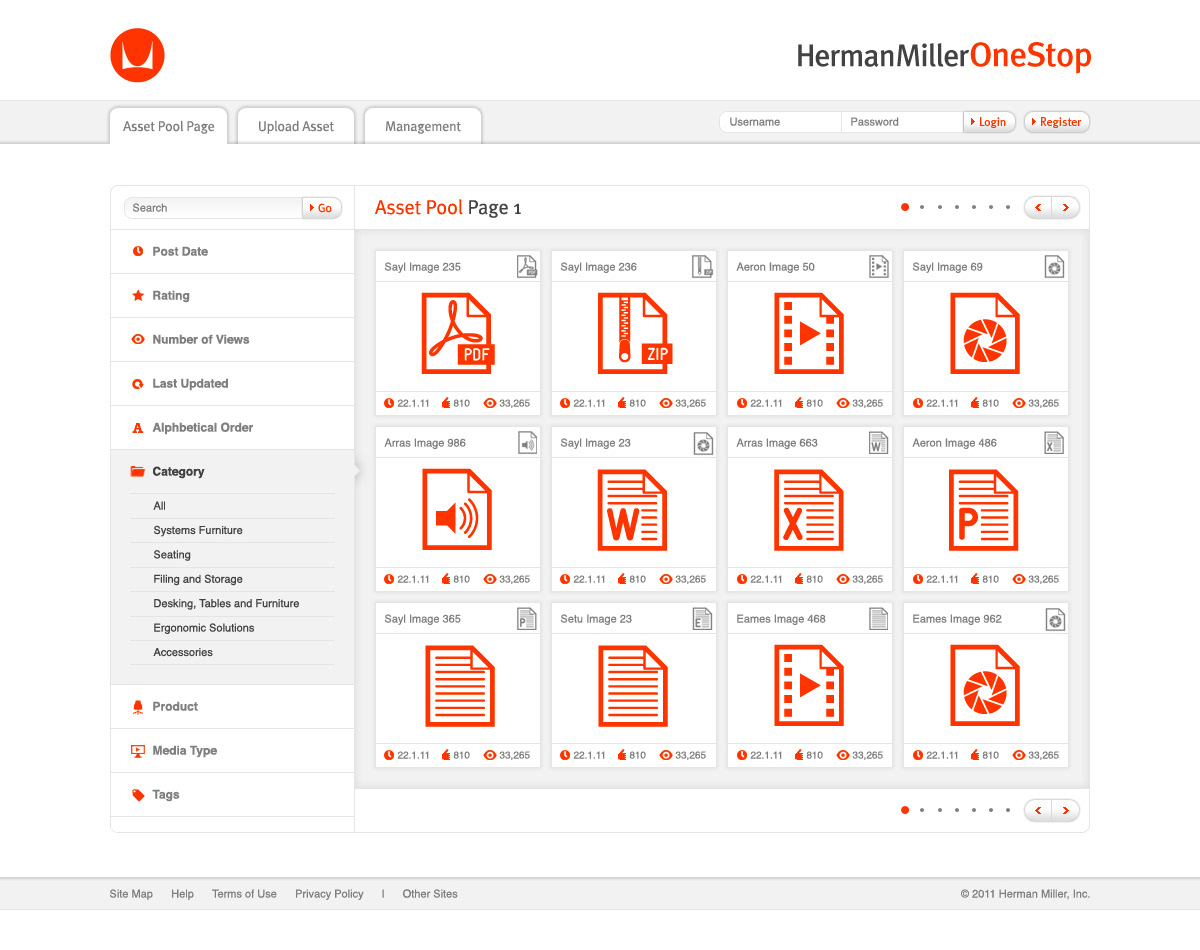Screen dimensions: 1200x950
Task: Open the Privacy Policy link
Action: pos(329,894)
